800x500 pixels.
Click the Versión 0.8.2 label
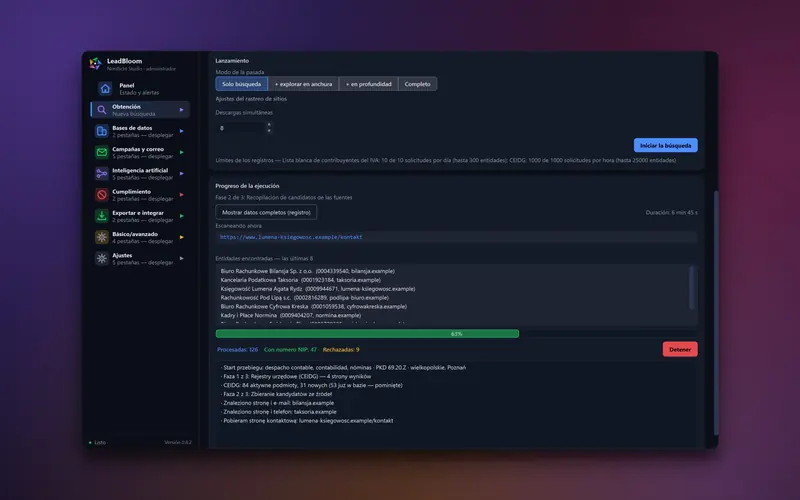[x=178, y=442]
